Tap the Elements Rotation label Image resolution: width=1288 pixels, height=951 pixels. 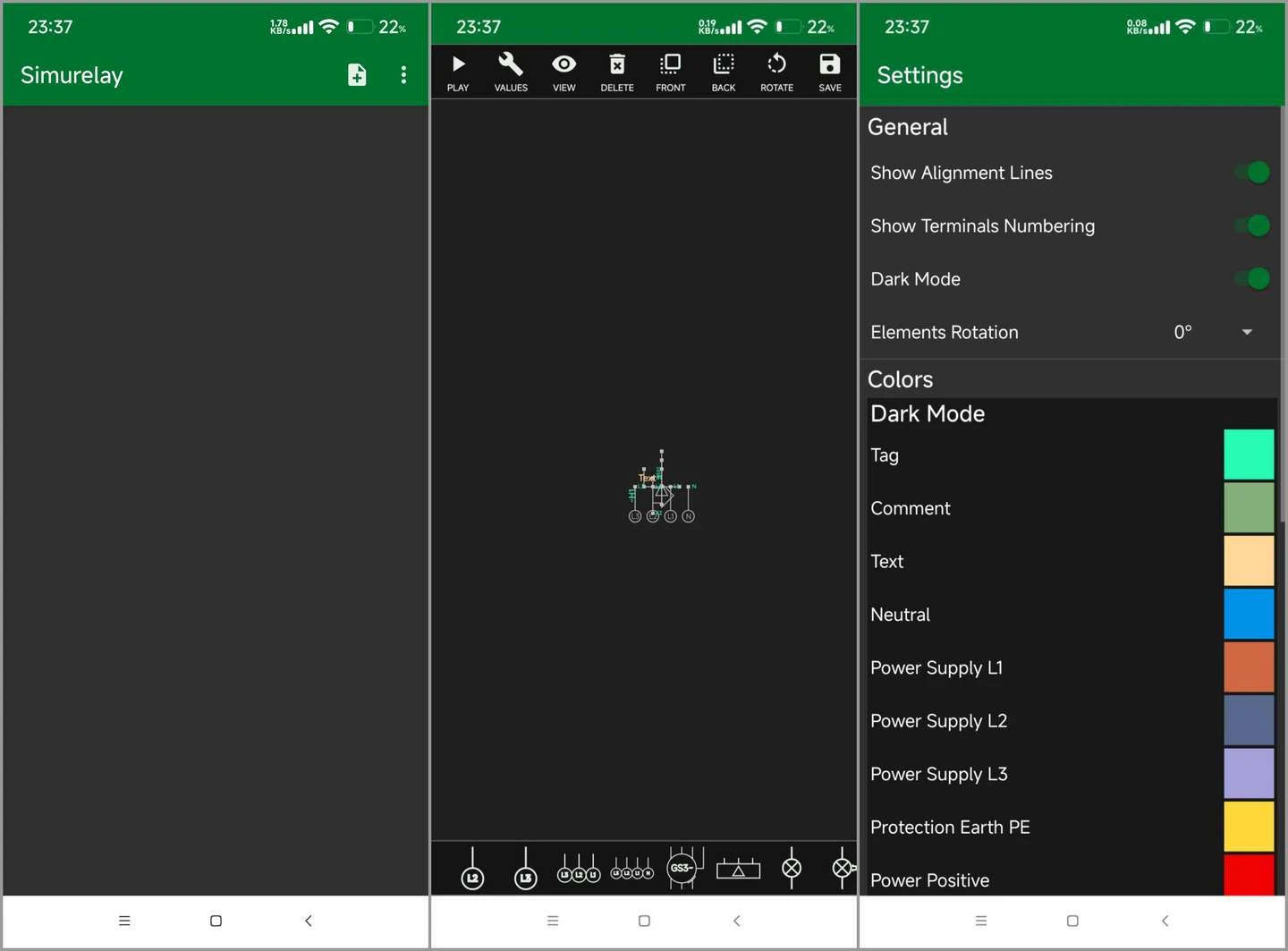click(x=945, y=332)
